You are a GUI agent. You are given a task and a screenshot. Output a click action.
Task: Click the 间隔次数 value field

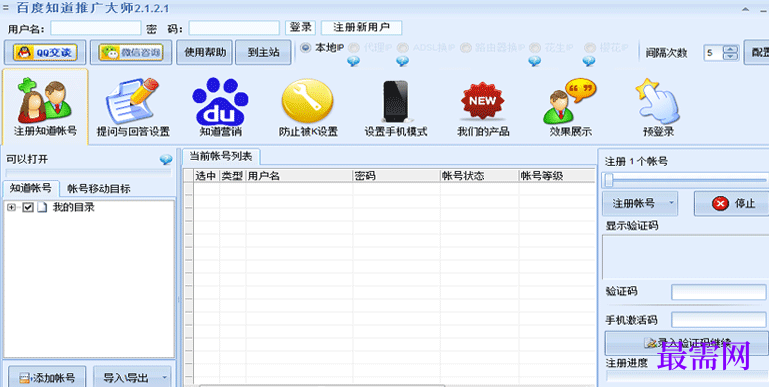click(x=714, y=52)
